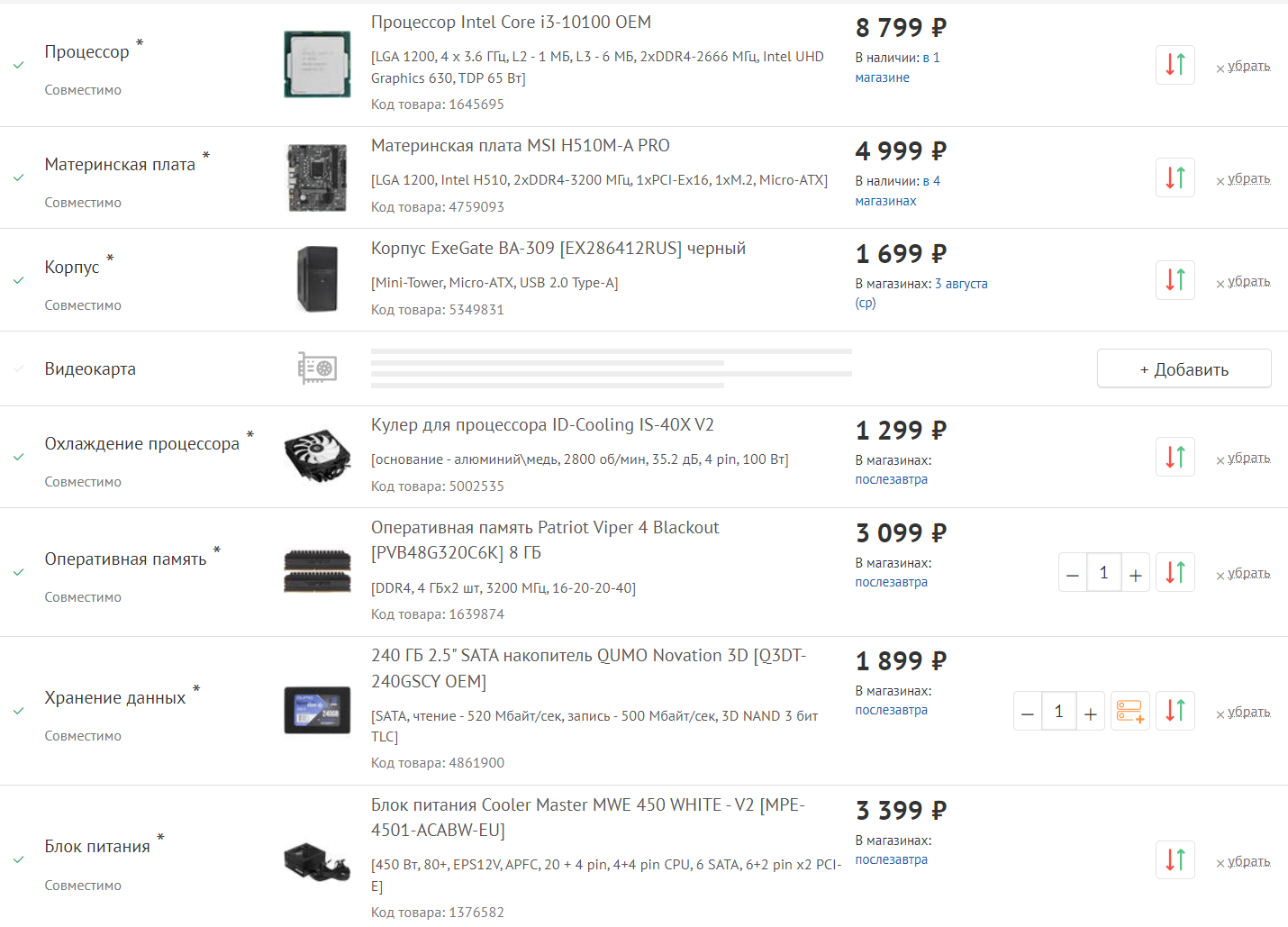Screen dimensions: 1288x927
Task: Open the Intel Core i3-10100 OEM product link
Action: point(511,23)
